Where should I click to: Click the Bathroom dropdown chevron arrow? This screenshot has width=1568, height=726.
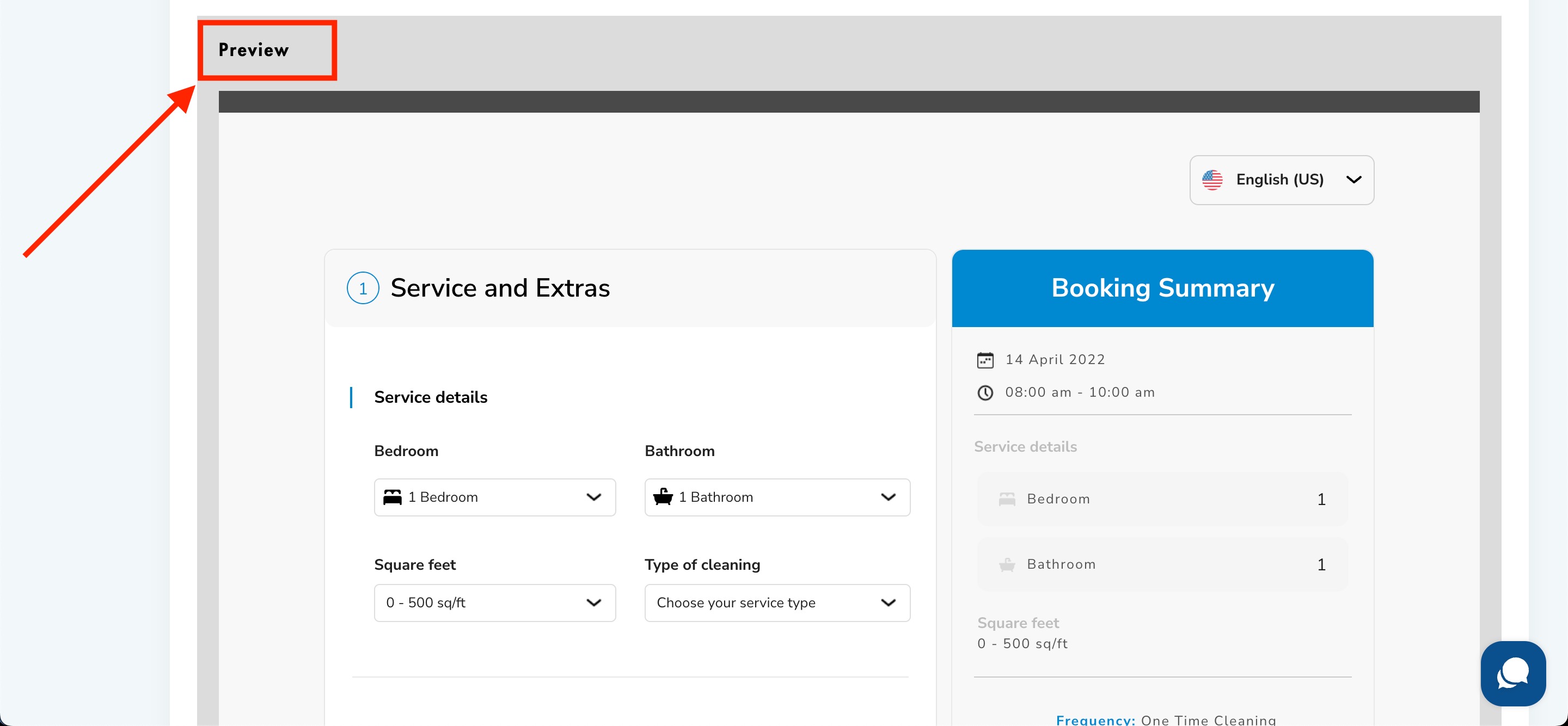[888, 497]
